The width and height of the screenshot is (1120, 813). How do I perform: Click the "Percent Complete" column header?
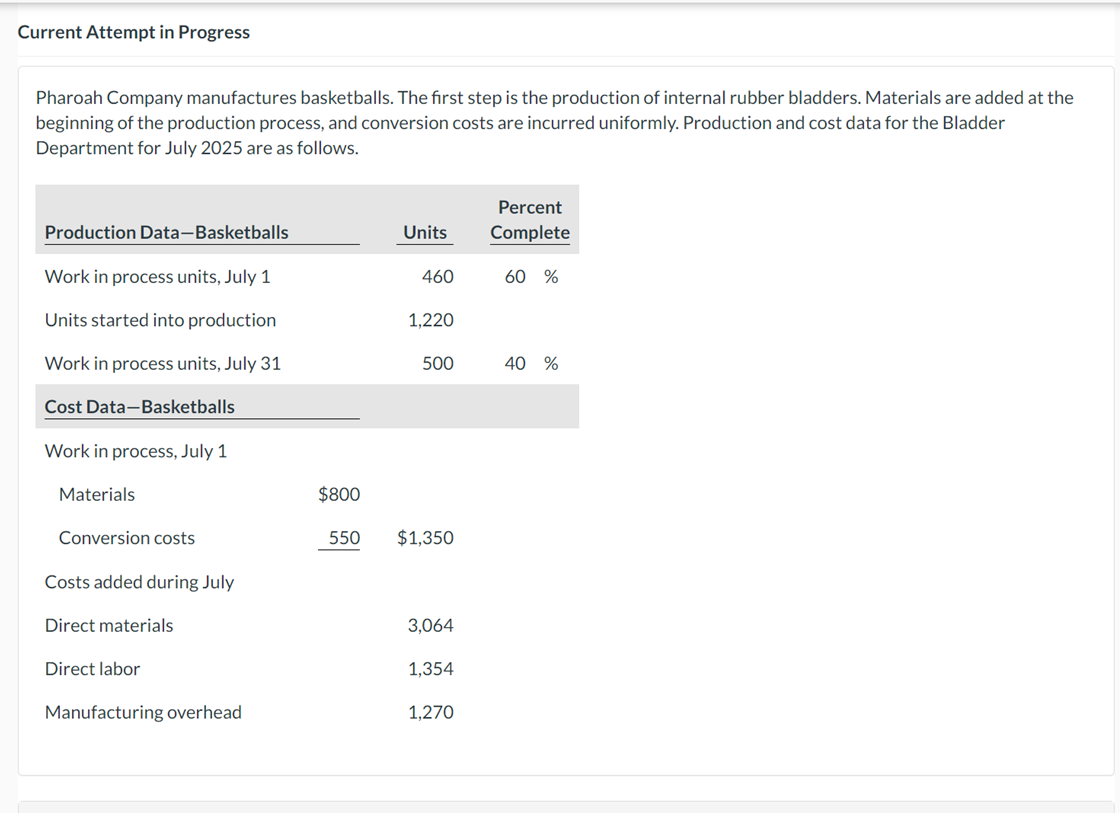click(x=530, y=220)
